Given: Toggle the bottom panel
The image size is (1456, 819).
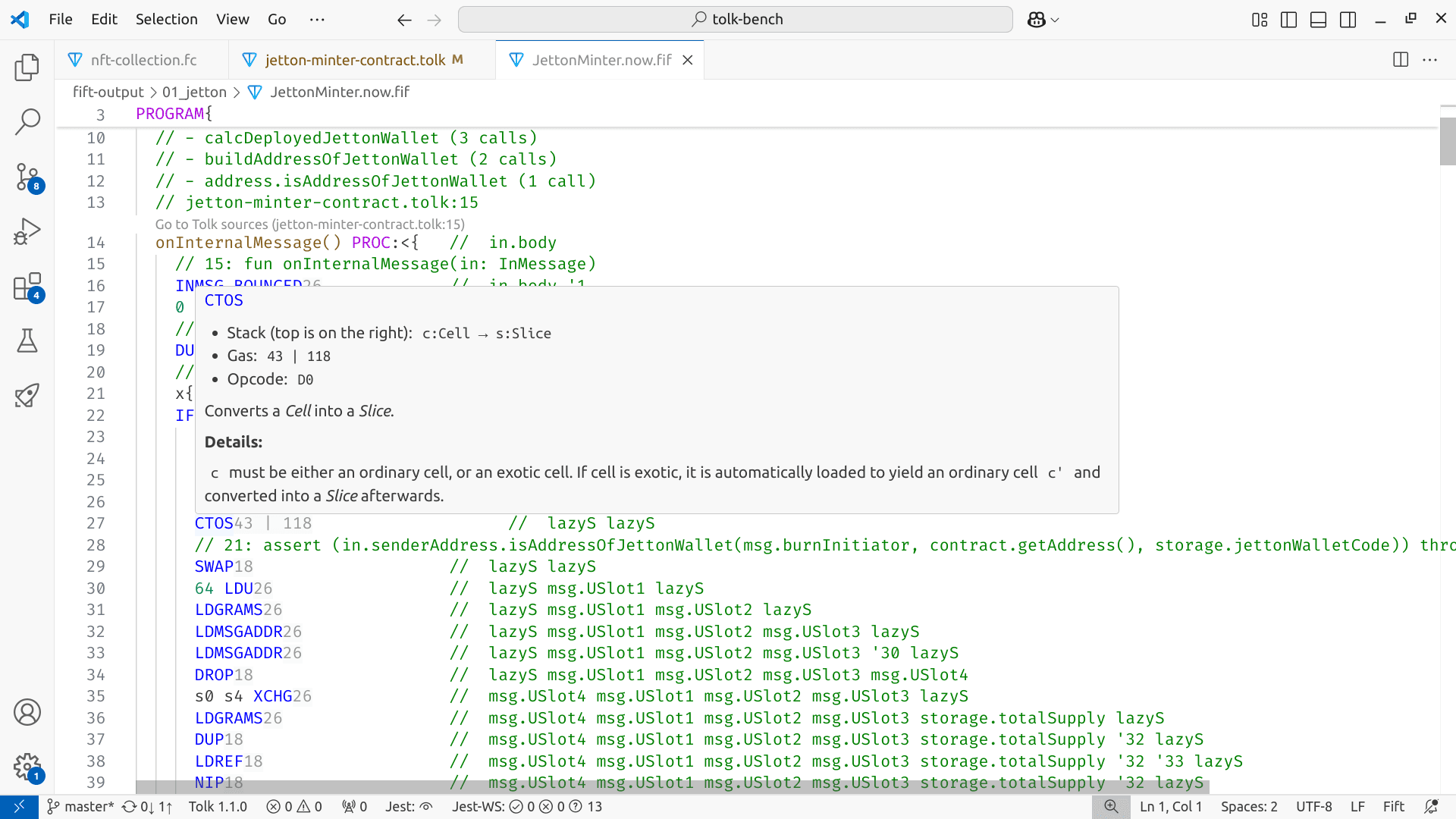Looking at the screenshot, I should tap(1318, 20).
